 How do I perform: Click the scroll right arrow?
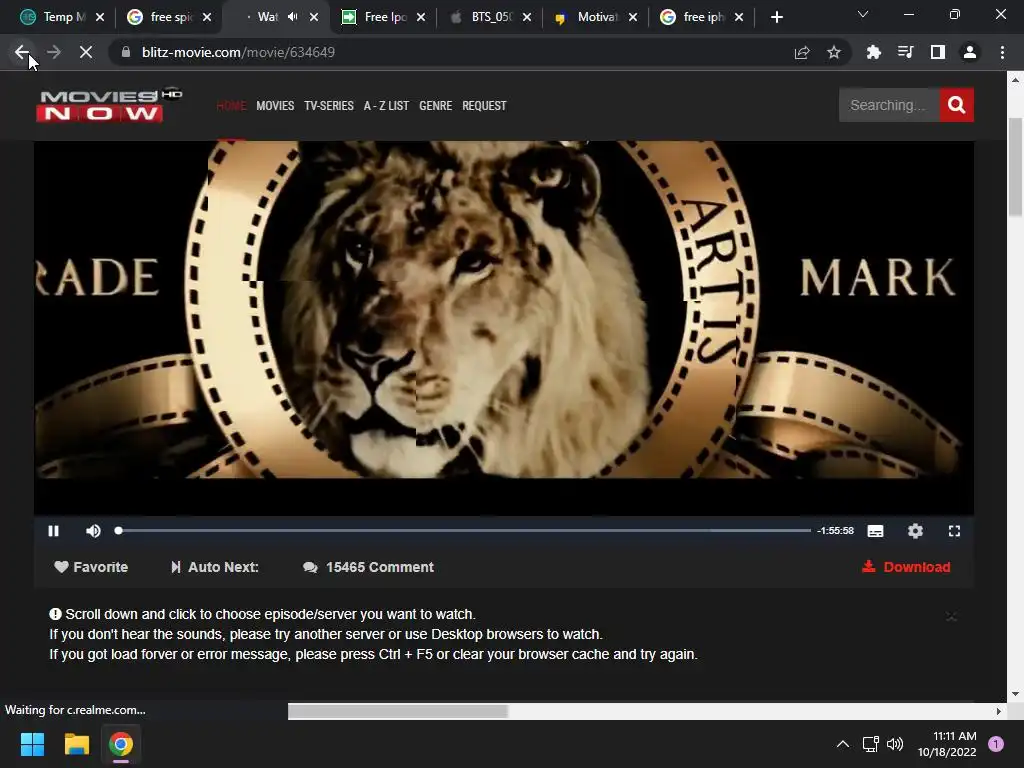click(x=999, y=711)
